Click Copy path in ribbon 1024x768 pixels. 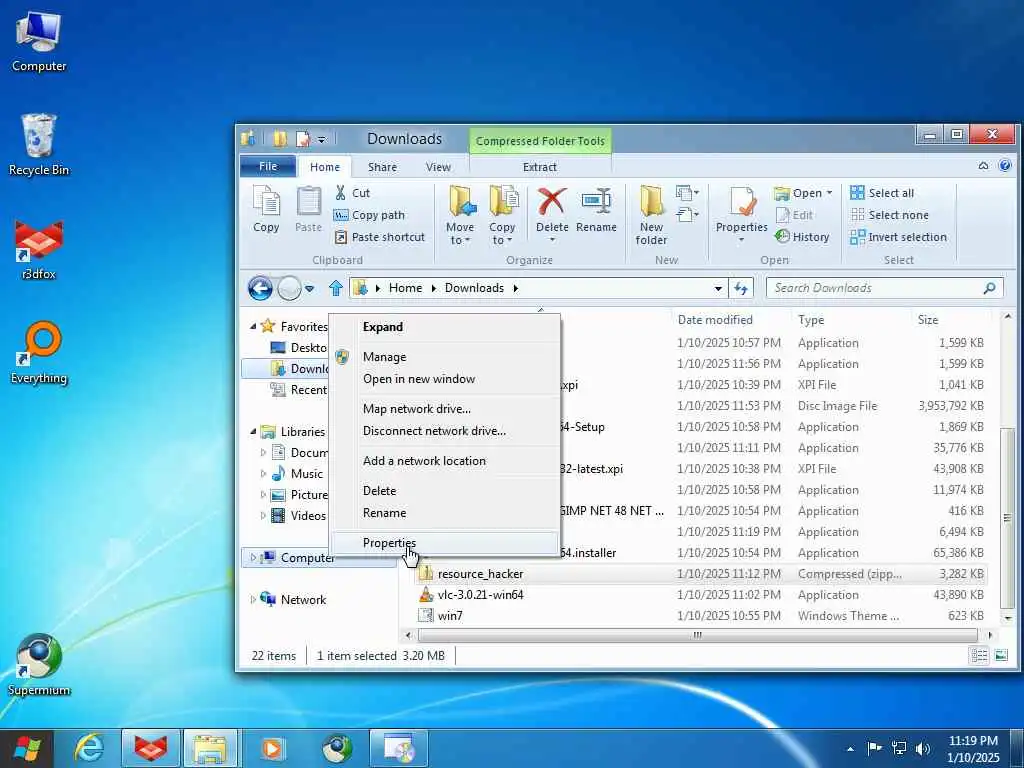[x=369, y=215]
